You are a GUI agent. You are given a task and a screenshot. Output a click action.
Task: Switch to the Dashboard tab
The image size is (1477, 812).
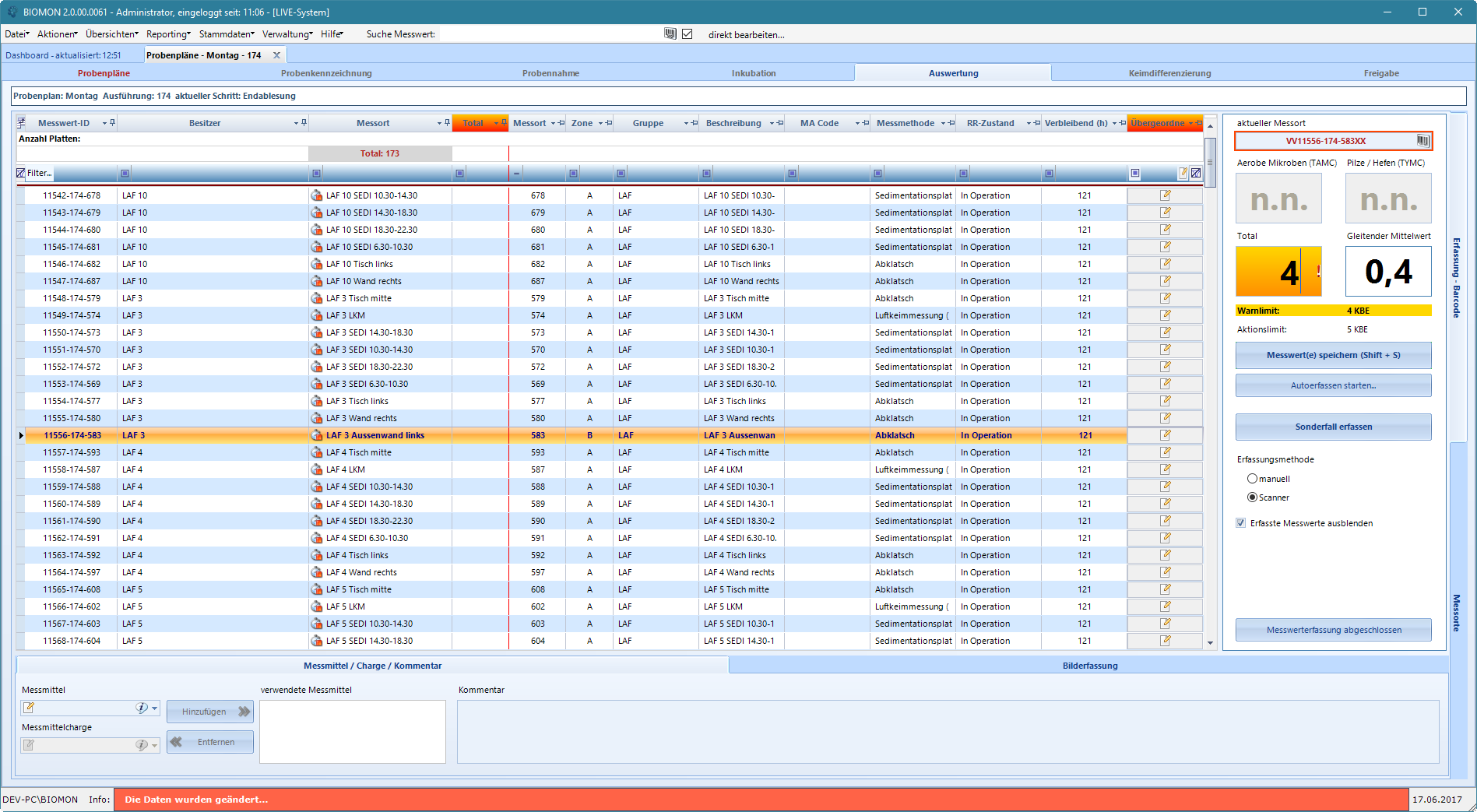(x=63, y=55)
